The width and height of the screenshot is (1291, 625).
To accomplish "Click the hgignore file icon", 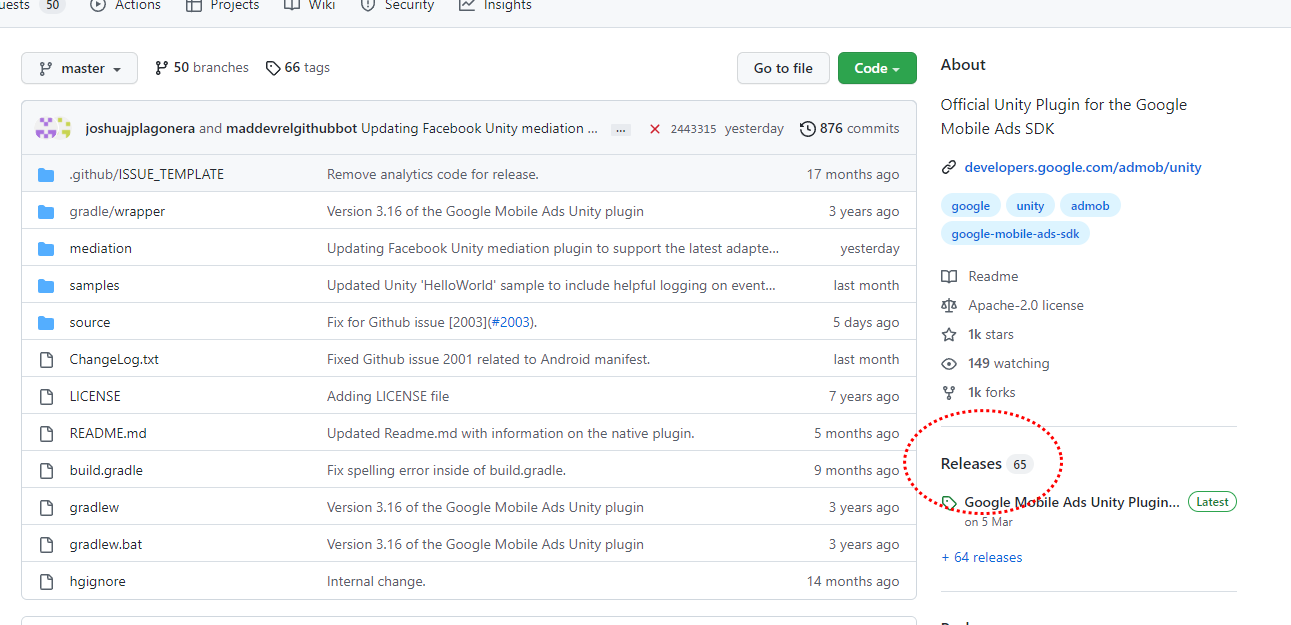I will click(x=46, y=582).
